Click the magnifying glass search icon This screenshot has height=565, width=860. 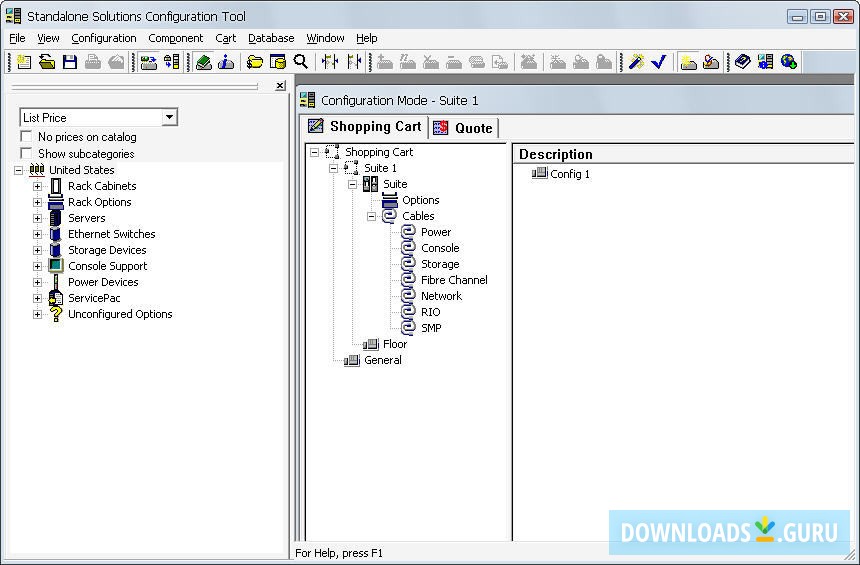tap(301, 62)
